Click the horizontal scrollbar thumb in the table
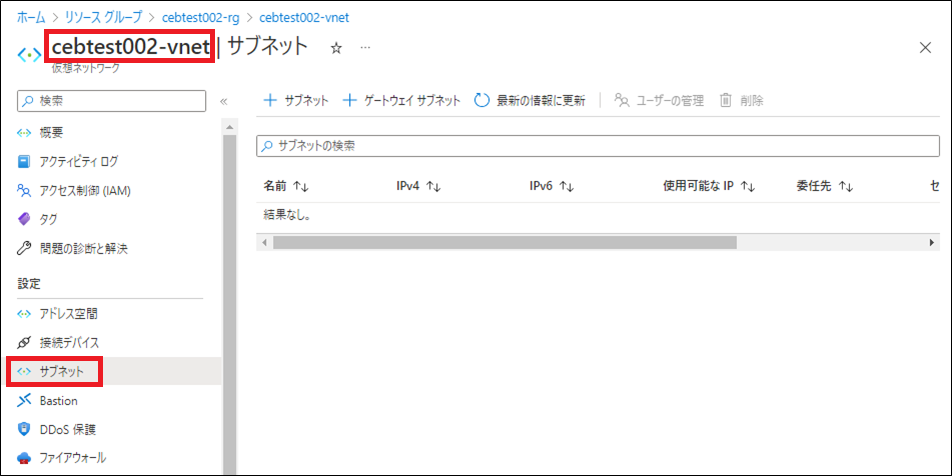Viewport: 952px width, 476px height. [505, 242]
